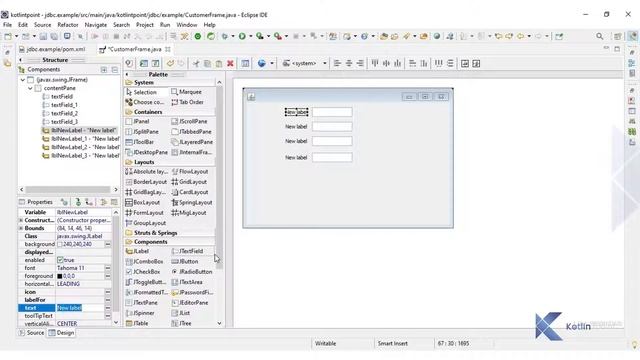Choose the Selection tool in palette
640x360 pixels.
[x=141, y=92]
